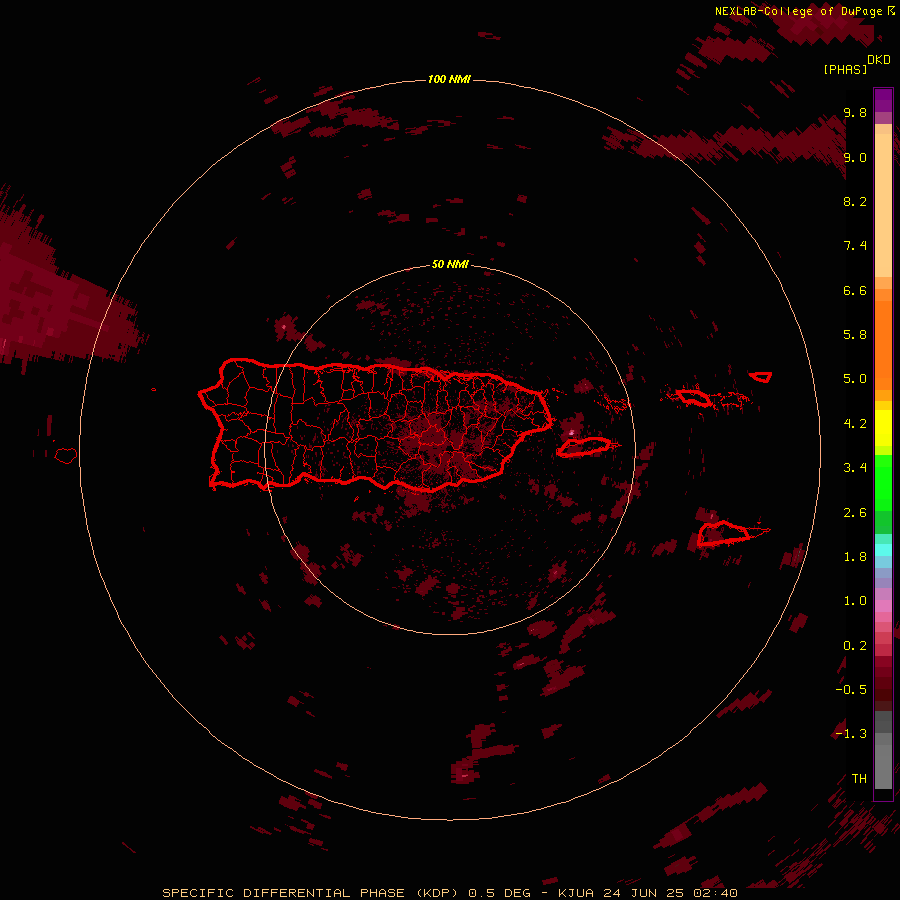Click the Vieques island outline
The width and height of the screenshot is (900, 900).
point(583,447)
